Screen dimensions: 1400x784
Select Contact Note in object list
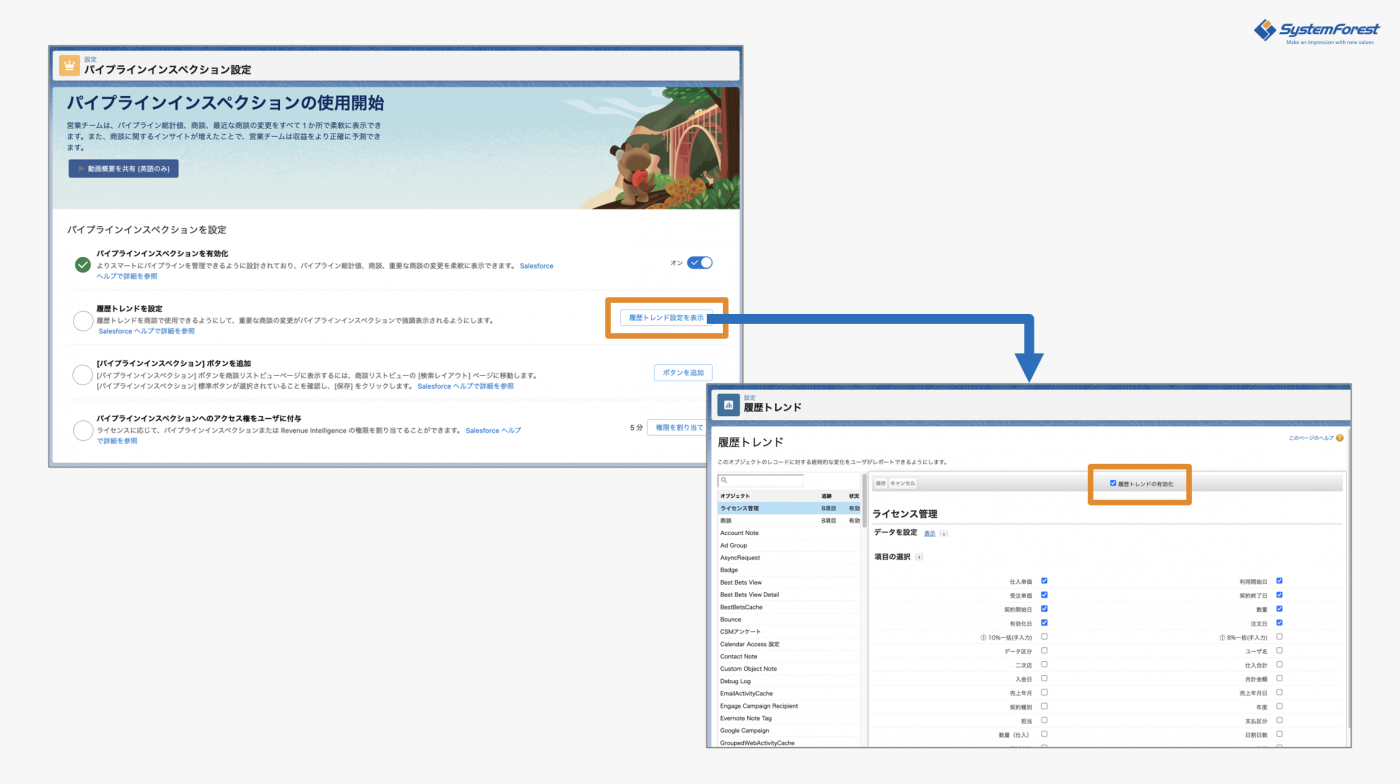[789, 656]
